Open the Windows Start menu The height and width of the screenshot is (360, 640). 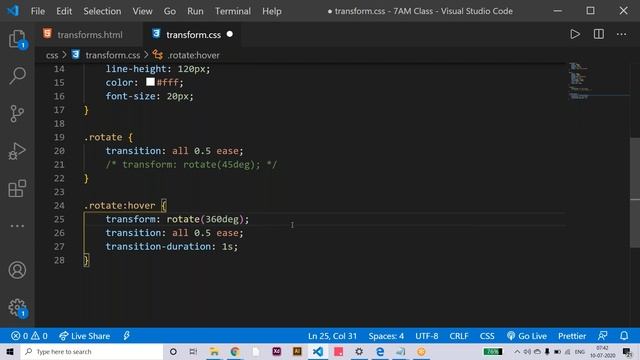(x=10, y=351)
